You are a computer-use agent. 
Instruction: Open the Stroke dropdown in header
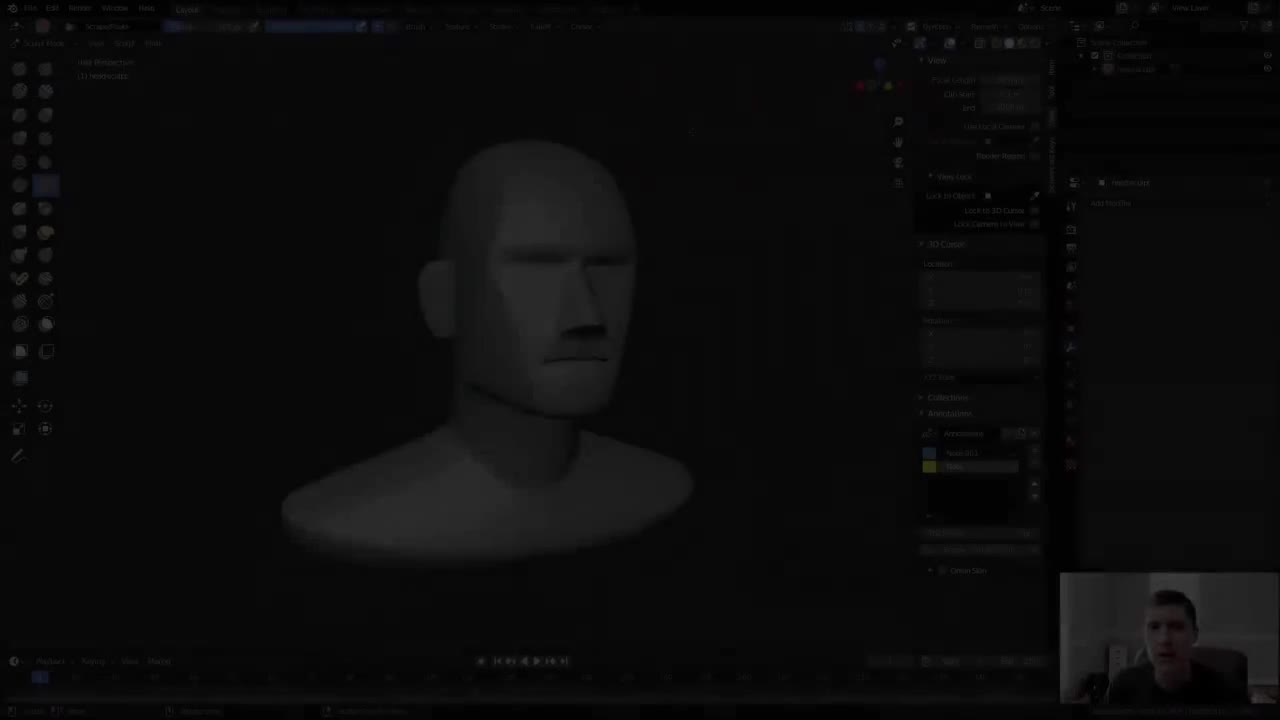tap(502, 27)
